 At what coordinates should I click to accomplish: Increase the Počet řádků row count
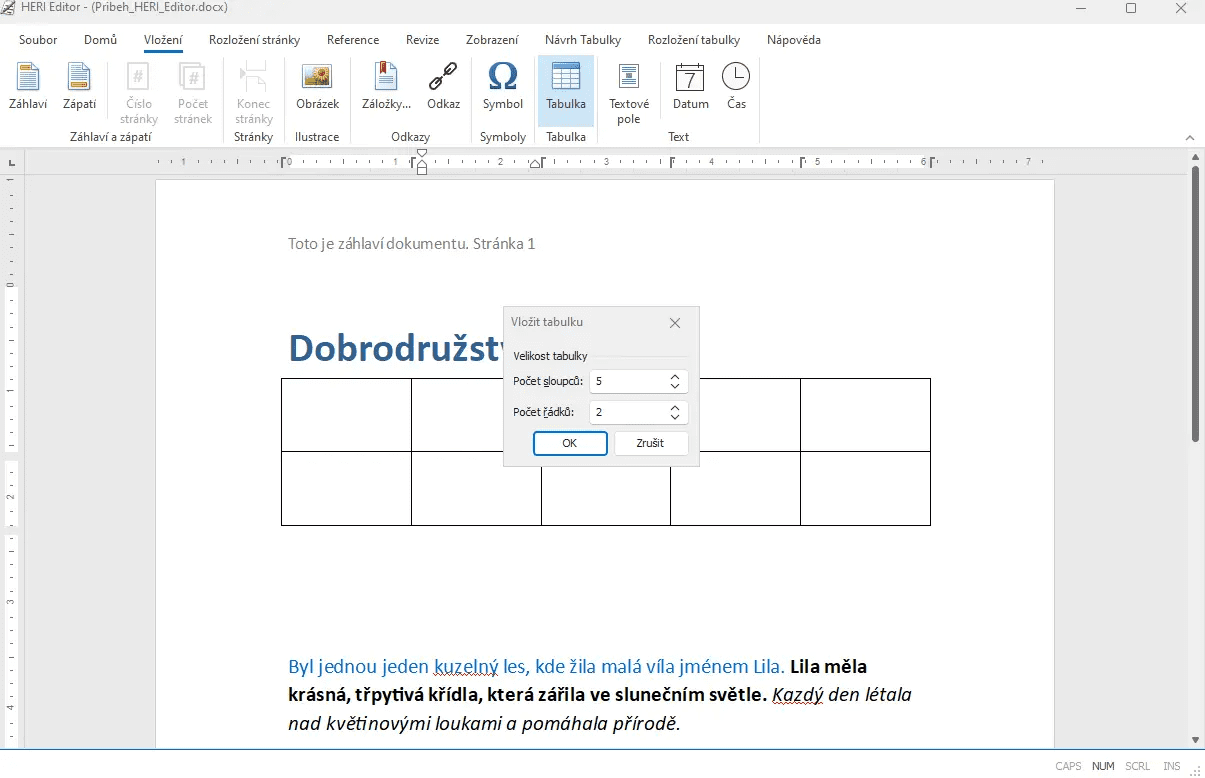tap(675, 407)
